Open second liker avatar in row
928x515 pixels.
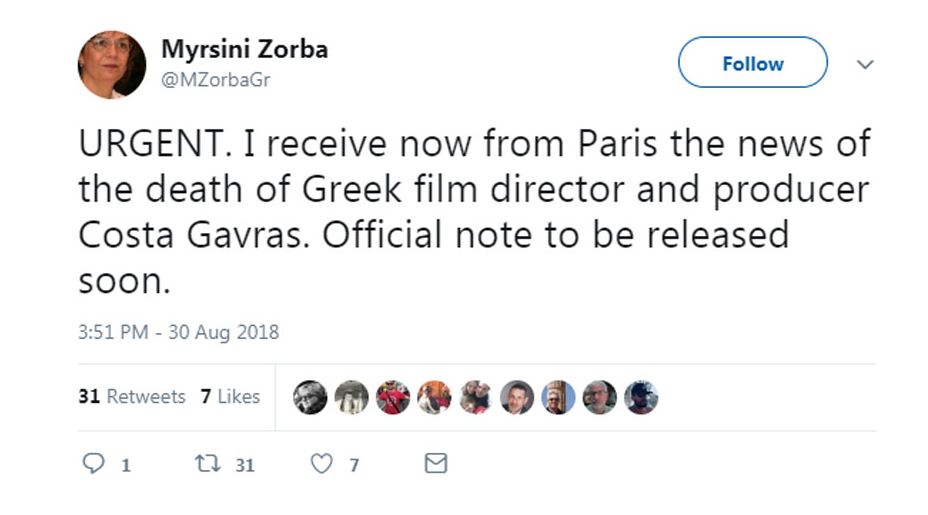coord(352,397)
